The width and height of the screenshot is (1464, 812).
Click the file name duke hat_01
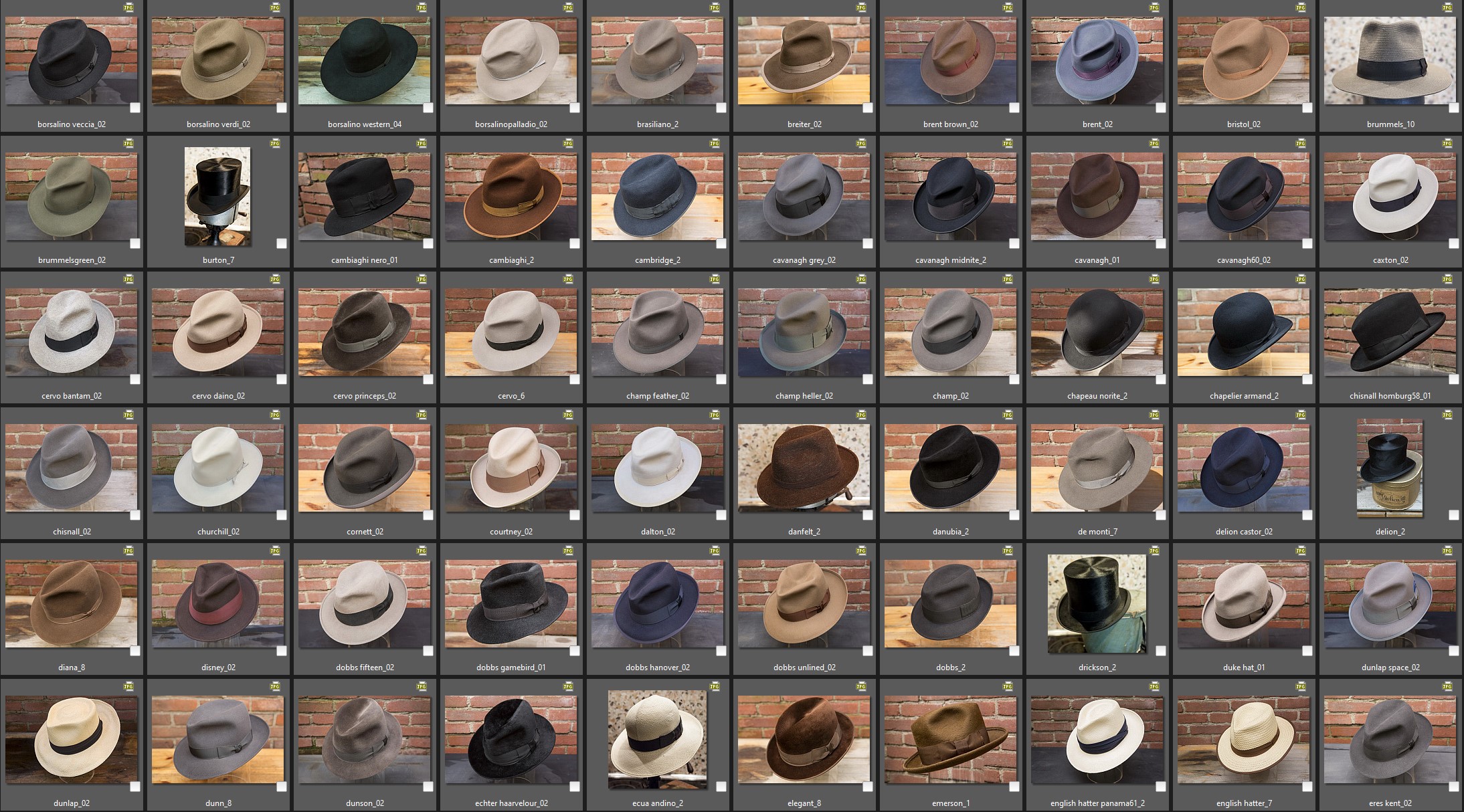point(1244,668)
